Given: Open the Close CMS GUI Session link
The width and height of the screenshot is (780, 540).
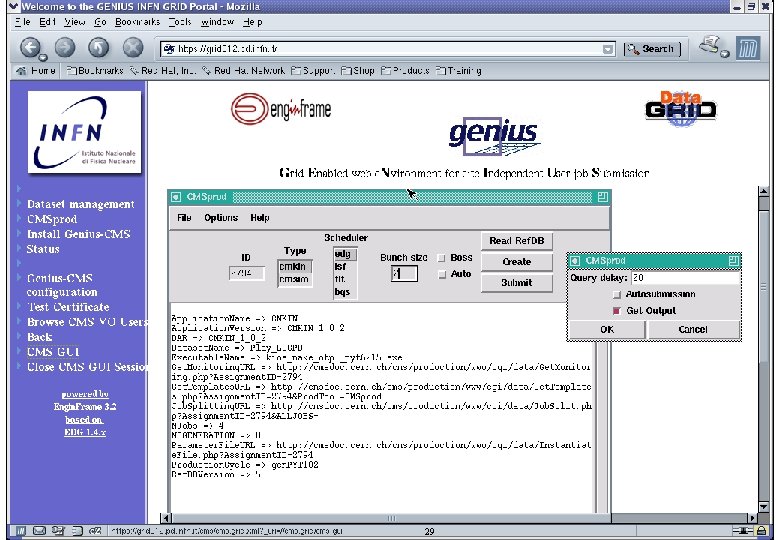Looking at the screenshot, I should click(x=88, y=367).
